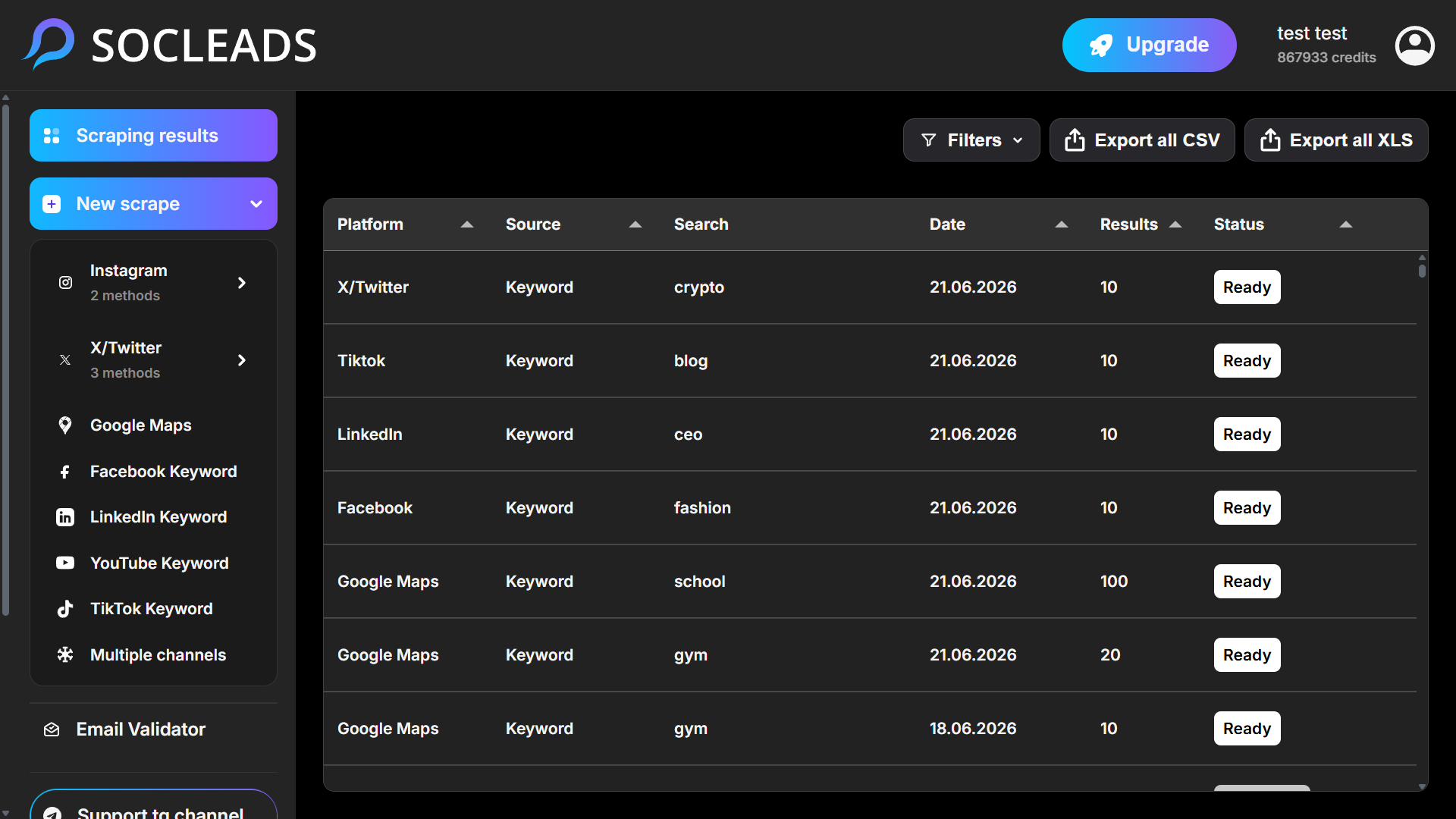Click the Multiple channels asterisk icon

[x=65, y=654]
